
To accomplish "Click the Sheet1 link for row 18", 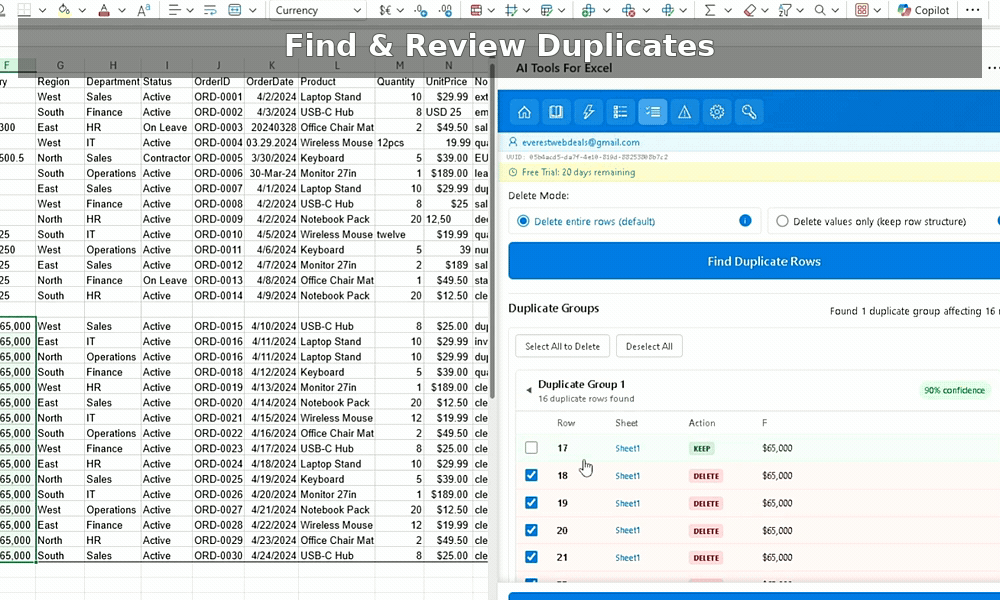I will 627,476.
